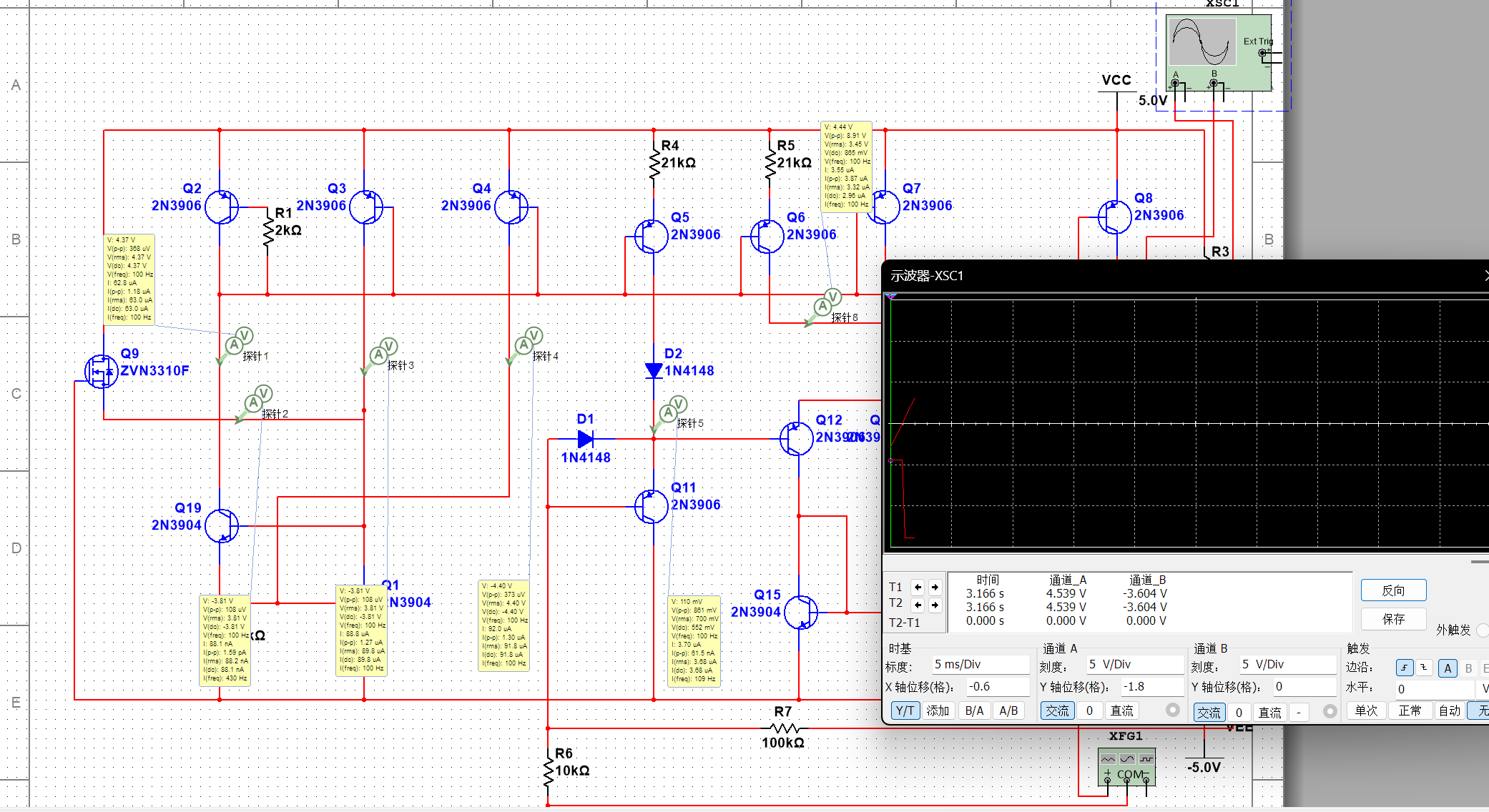
Task: Set Channel A coupling to 直流 (DC)
Action: tap(1121, 710)
